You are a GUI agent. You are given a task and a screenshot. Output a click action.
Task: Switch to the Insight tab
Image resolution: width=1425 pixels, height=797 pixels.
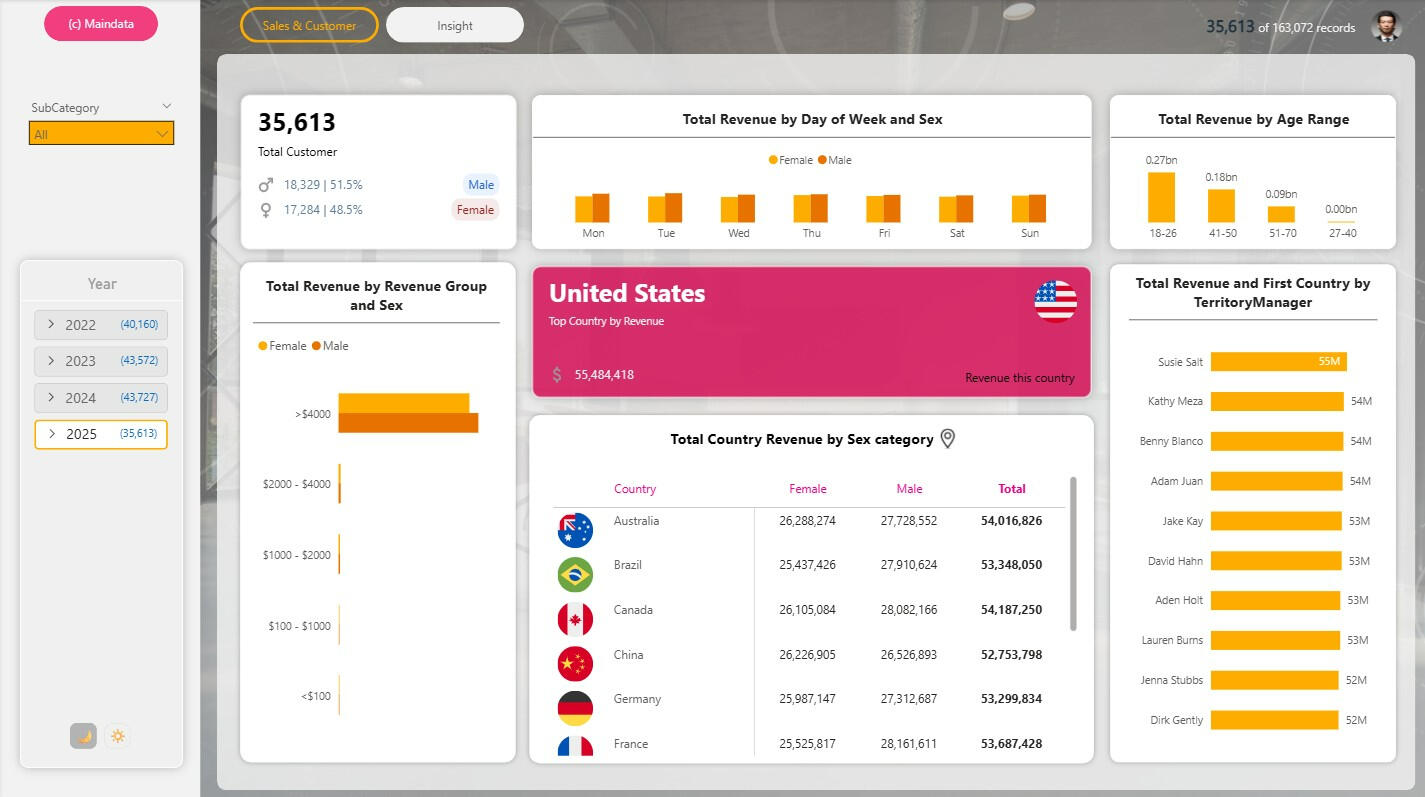pyautogui.click(x=455, y=25)
